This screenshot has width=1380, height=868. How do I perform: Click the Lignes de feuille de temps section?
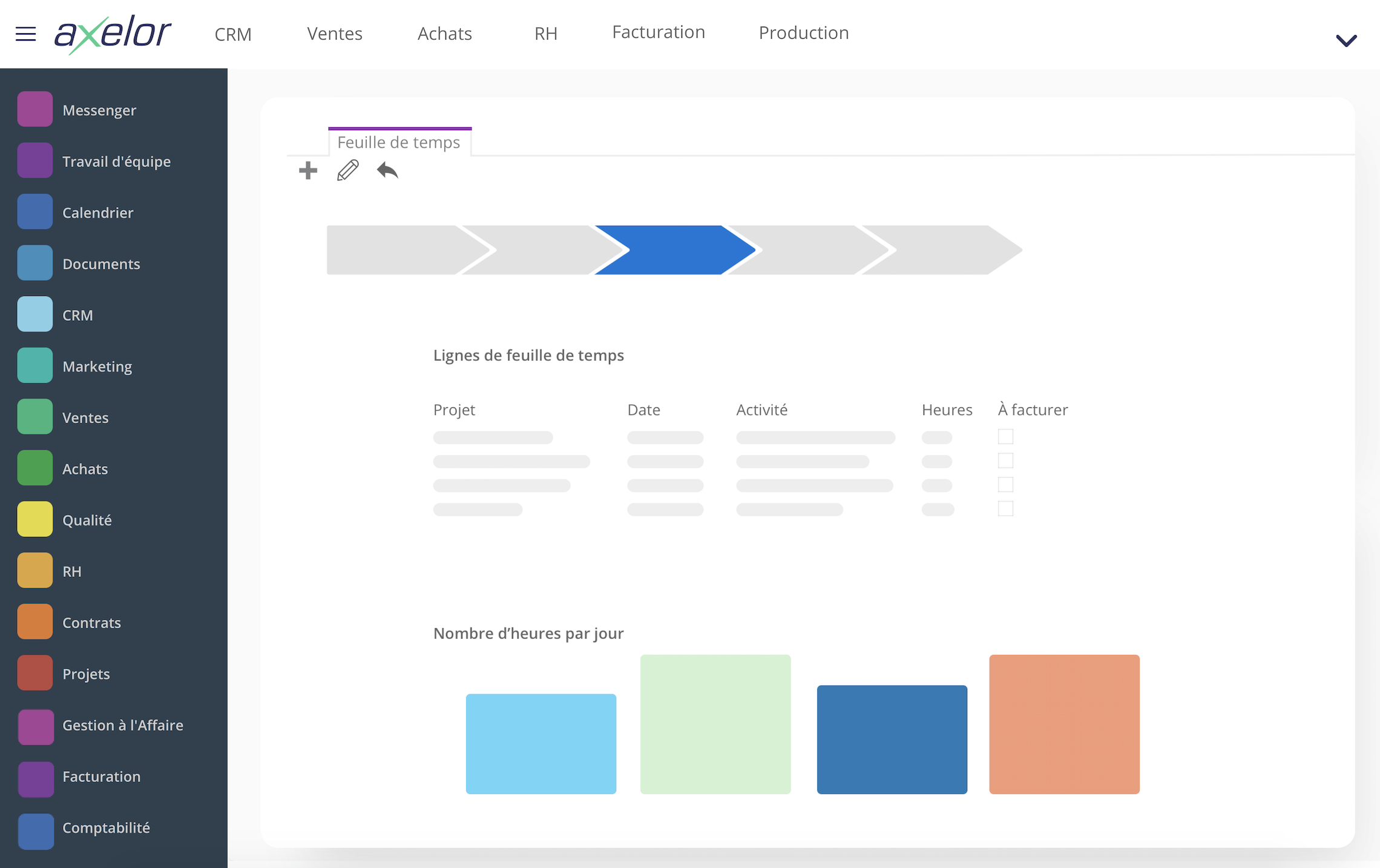tap(530, 355)
